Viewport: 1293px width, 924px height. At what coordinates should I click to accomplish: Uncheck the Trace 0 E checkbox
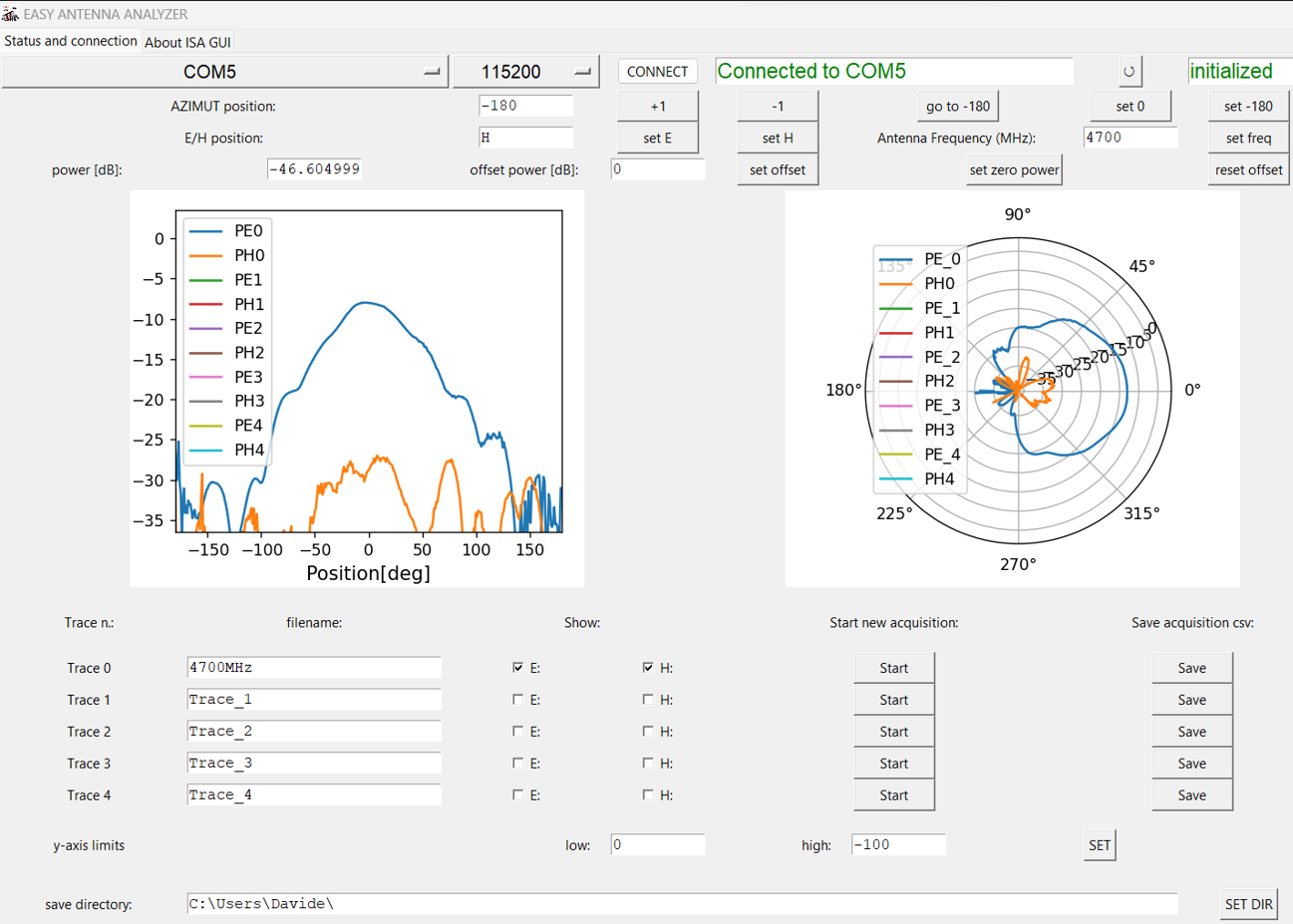click(x=517, y=668)
